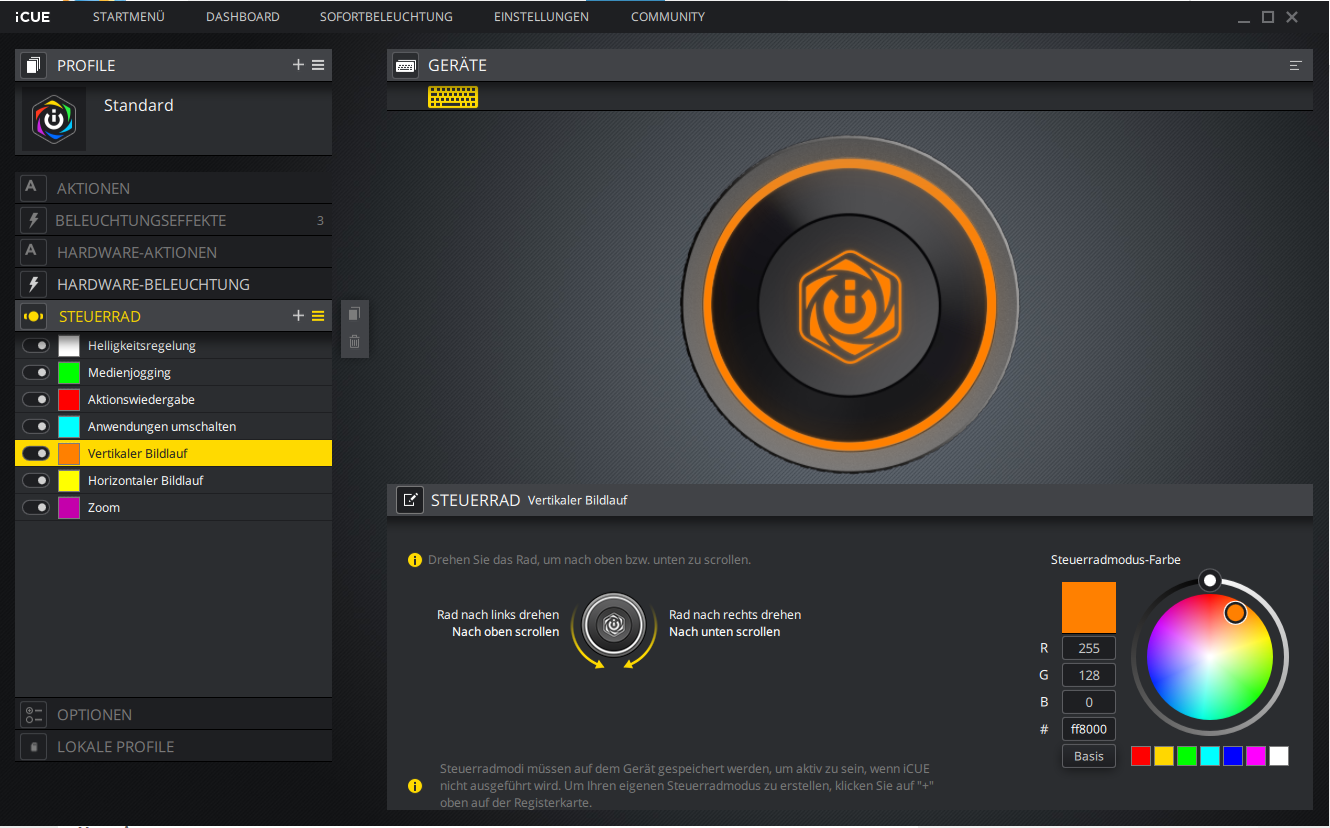The image size is (1330, 828).
Task: Click the Aktionen section icon
Action: 32,188
